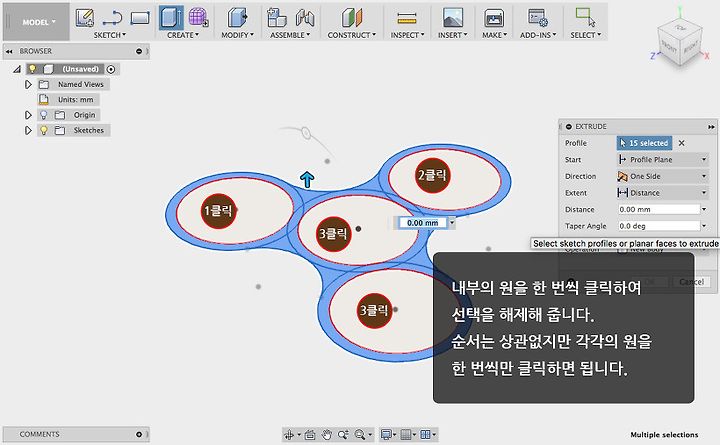The image size is (720, 445).
Task: Open the Taper Angle dropdown arrow
Action: 704,226
